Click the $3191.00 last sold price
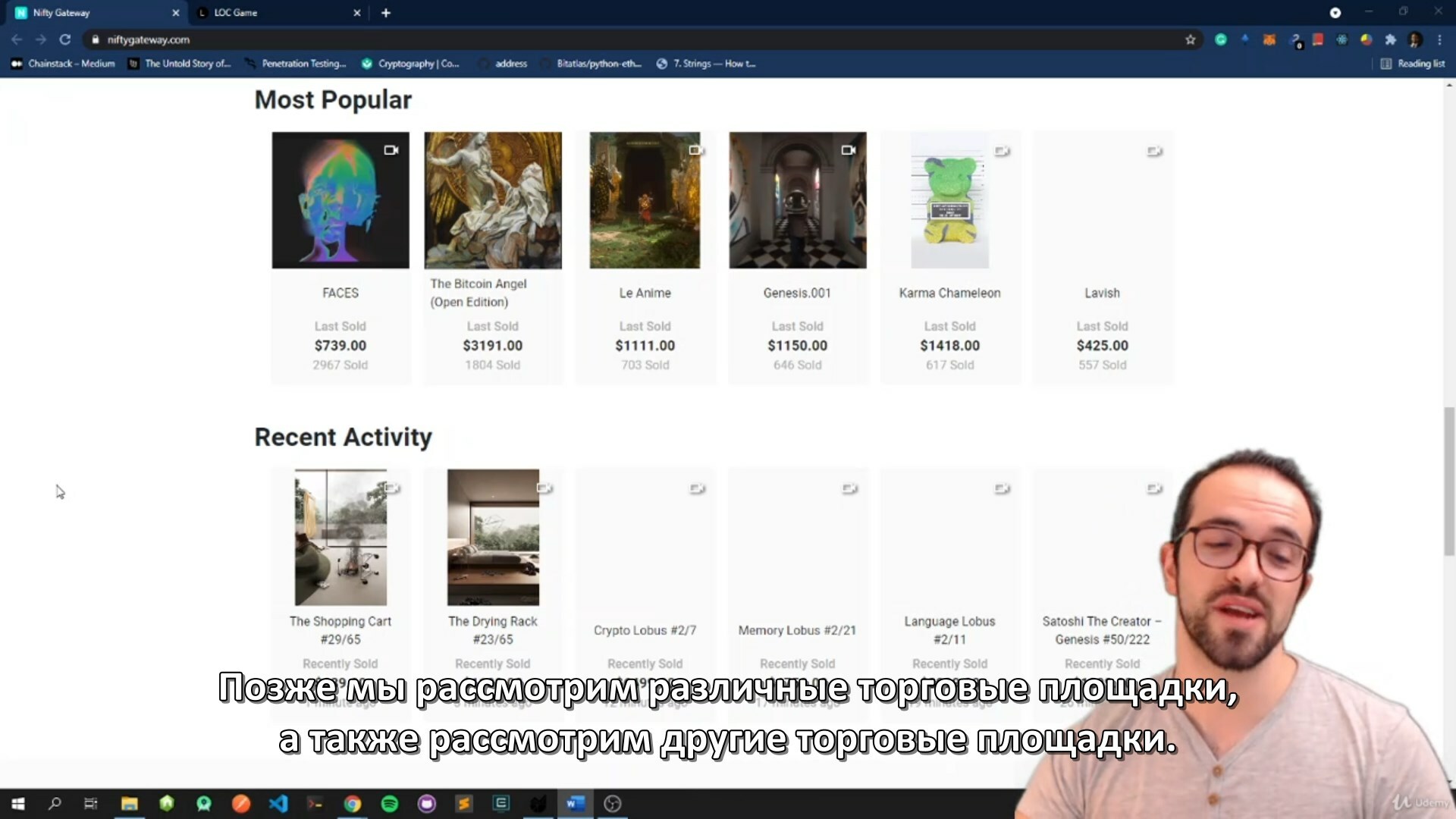 click(x=493, y=346)
